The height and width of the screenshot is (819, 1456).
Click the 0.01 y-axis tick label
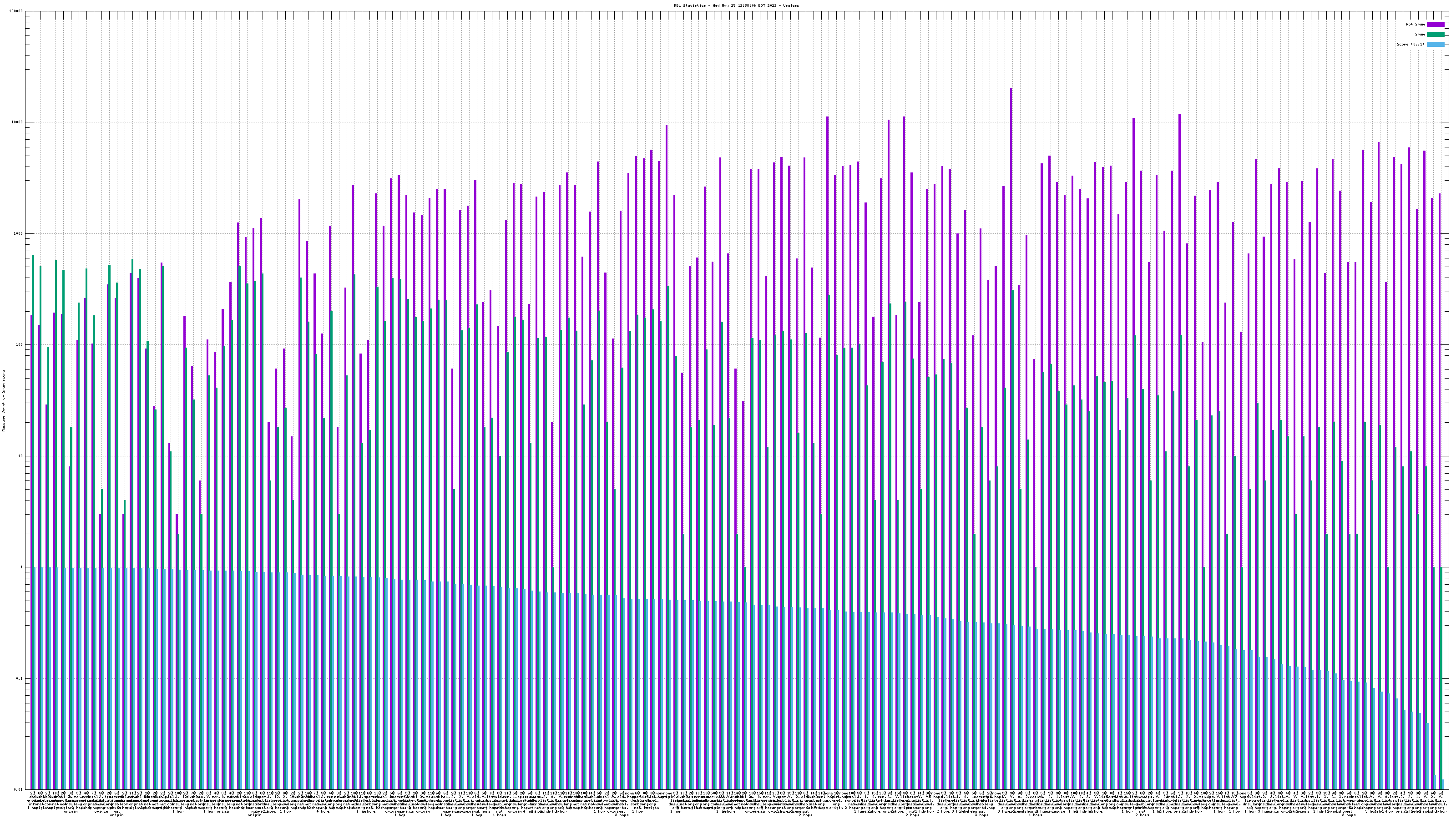click(x=19, y=789)
